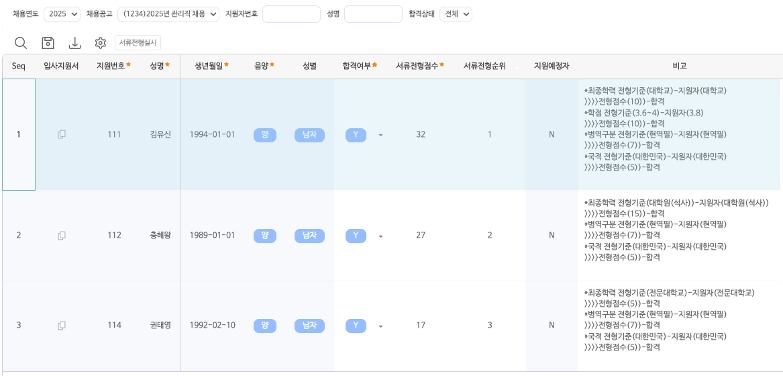
Task: Expand the 합격여부 dropdown arrow for applicant 112
Action: (381, 236)
